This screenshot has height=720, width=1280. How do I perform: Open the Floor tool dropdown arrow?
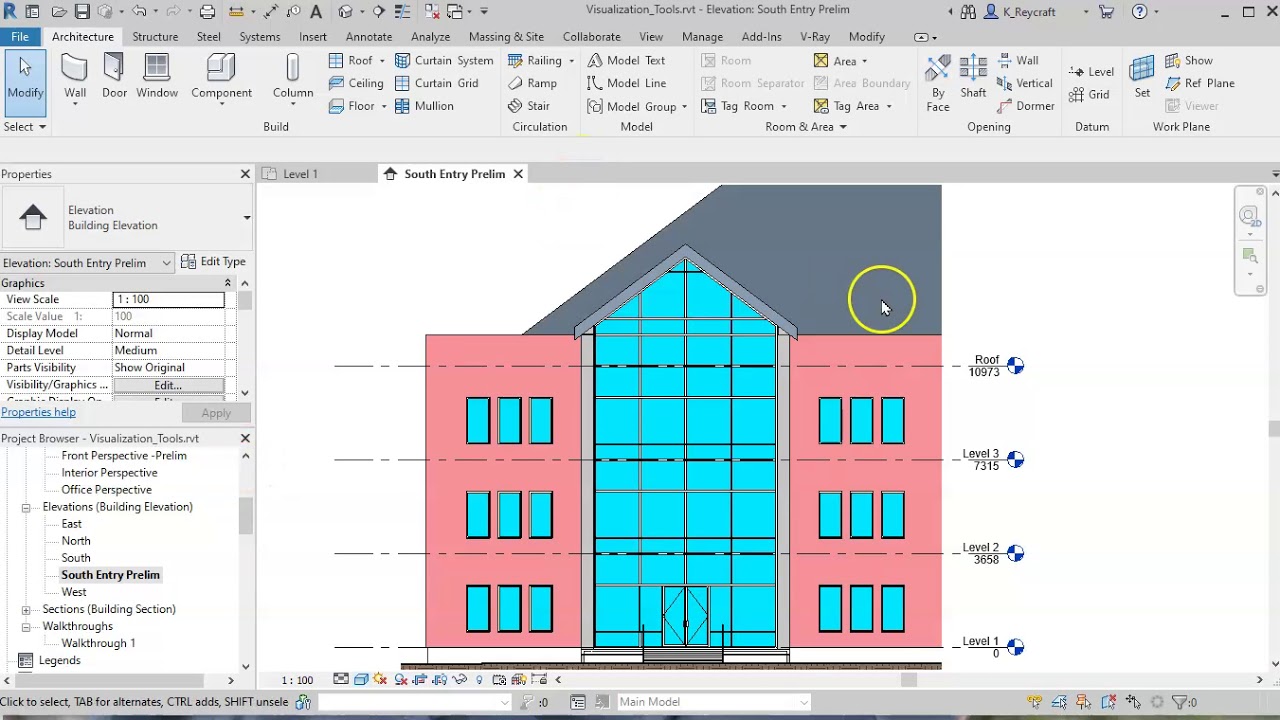[383, 106]
